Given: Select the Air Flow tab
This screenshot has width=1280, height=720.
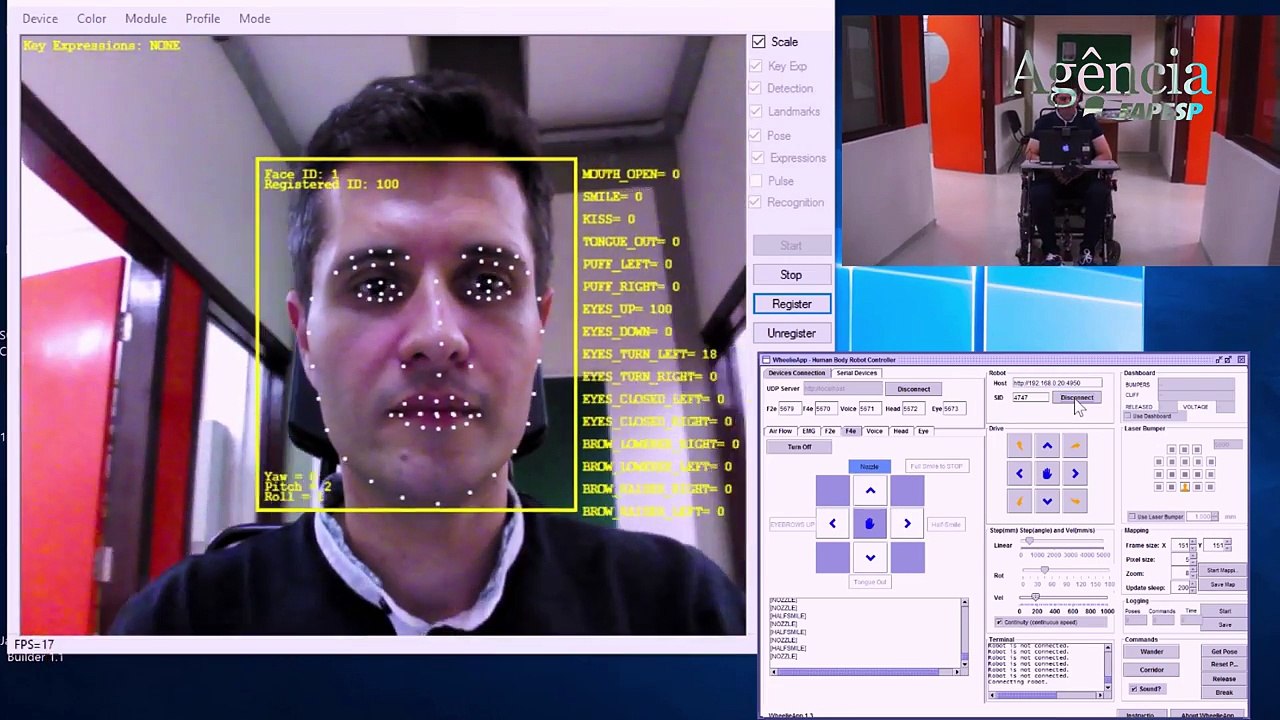Looking at the screenshot, I should pos(780,431).
